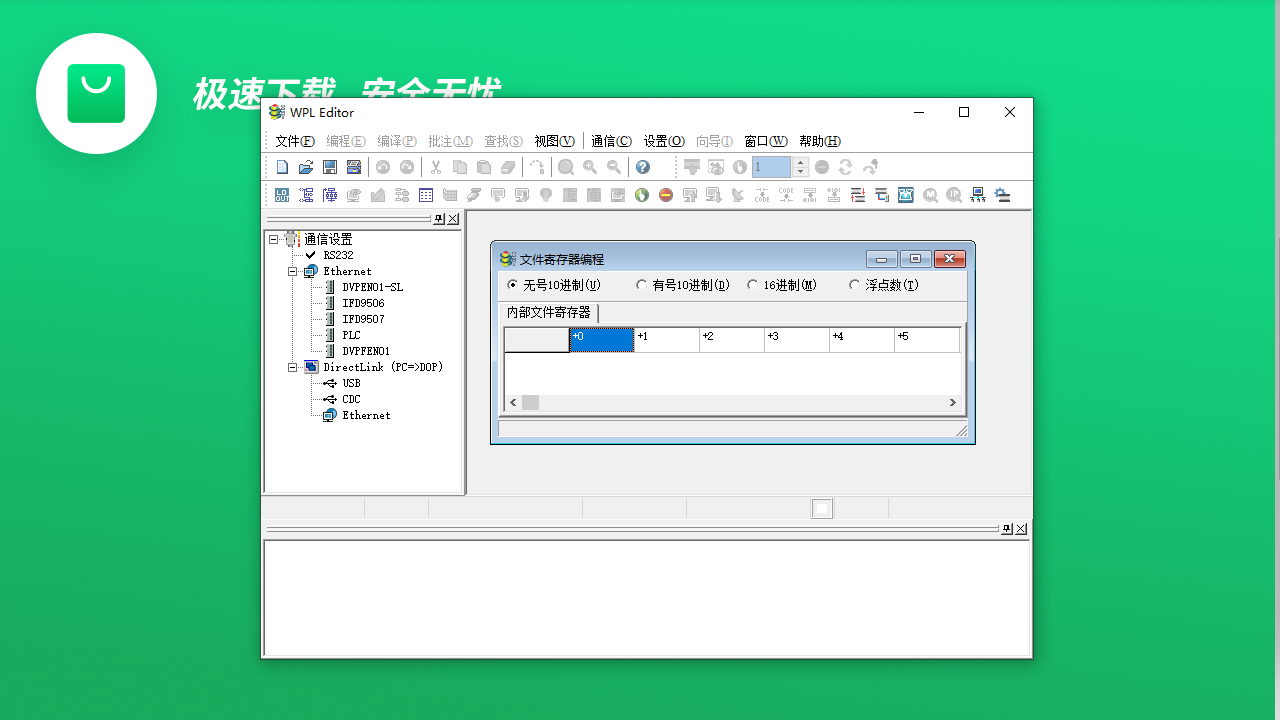Pin the left communication panel
The width and height of the screenshot is (1280, 720).
[438, 219]
